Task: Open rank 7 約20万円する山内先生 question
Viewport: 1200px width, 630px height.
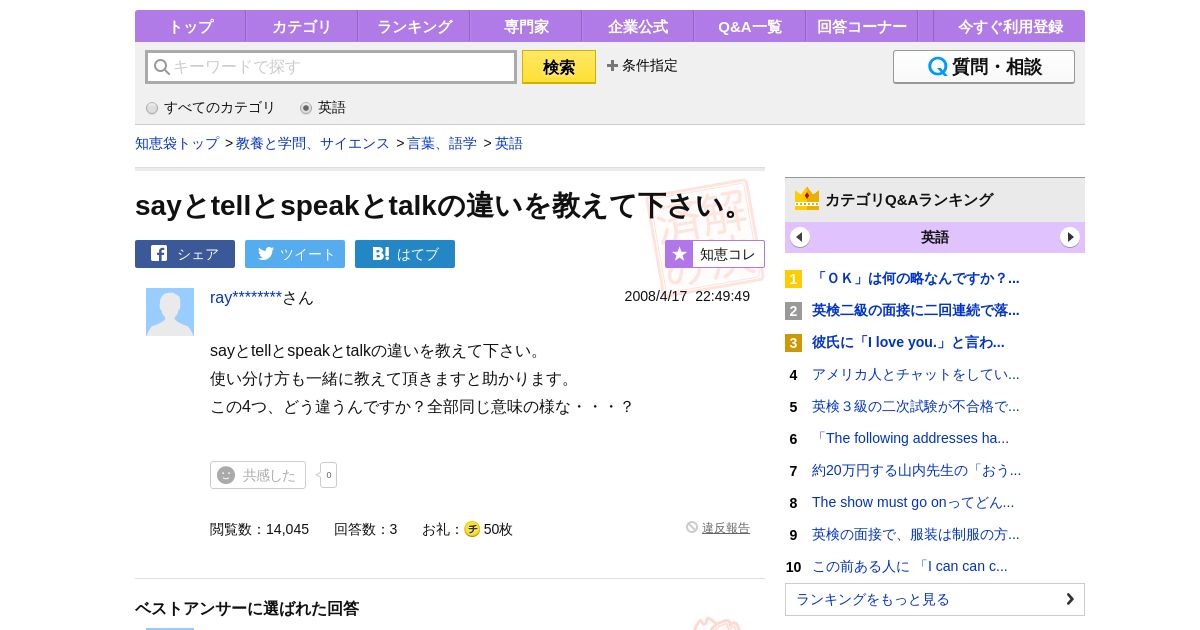Action: (x=917, y=470)
